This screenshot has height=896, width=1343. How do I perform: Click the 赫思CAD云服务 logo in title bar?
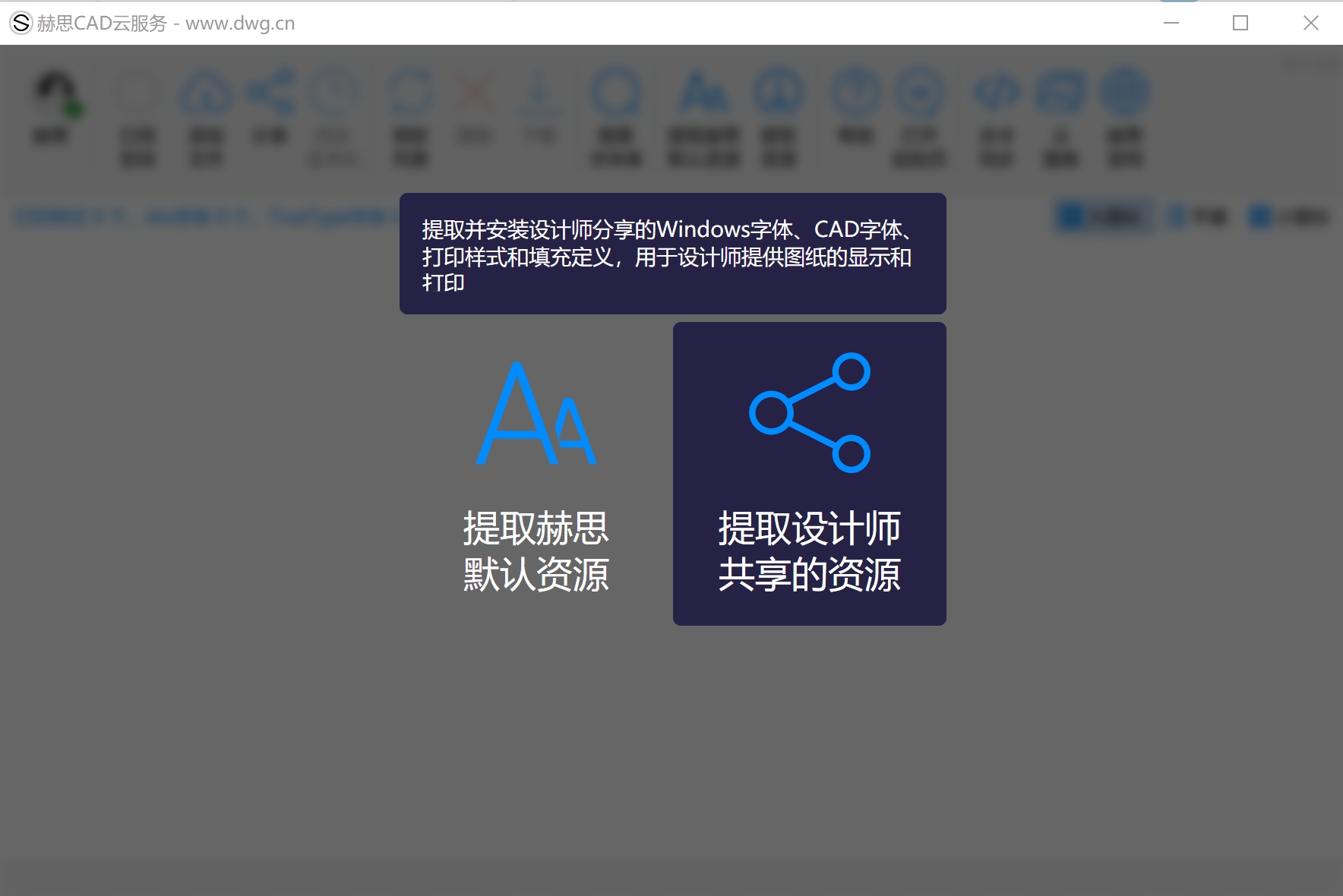point(21,23)
